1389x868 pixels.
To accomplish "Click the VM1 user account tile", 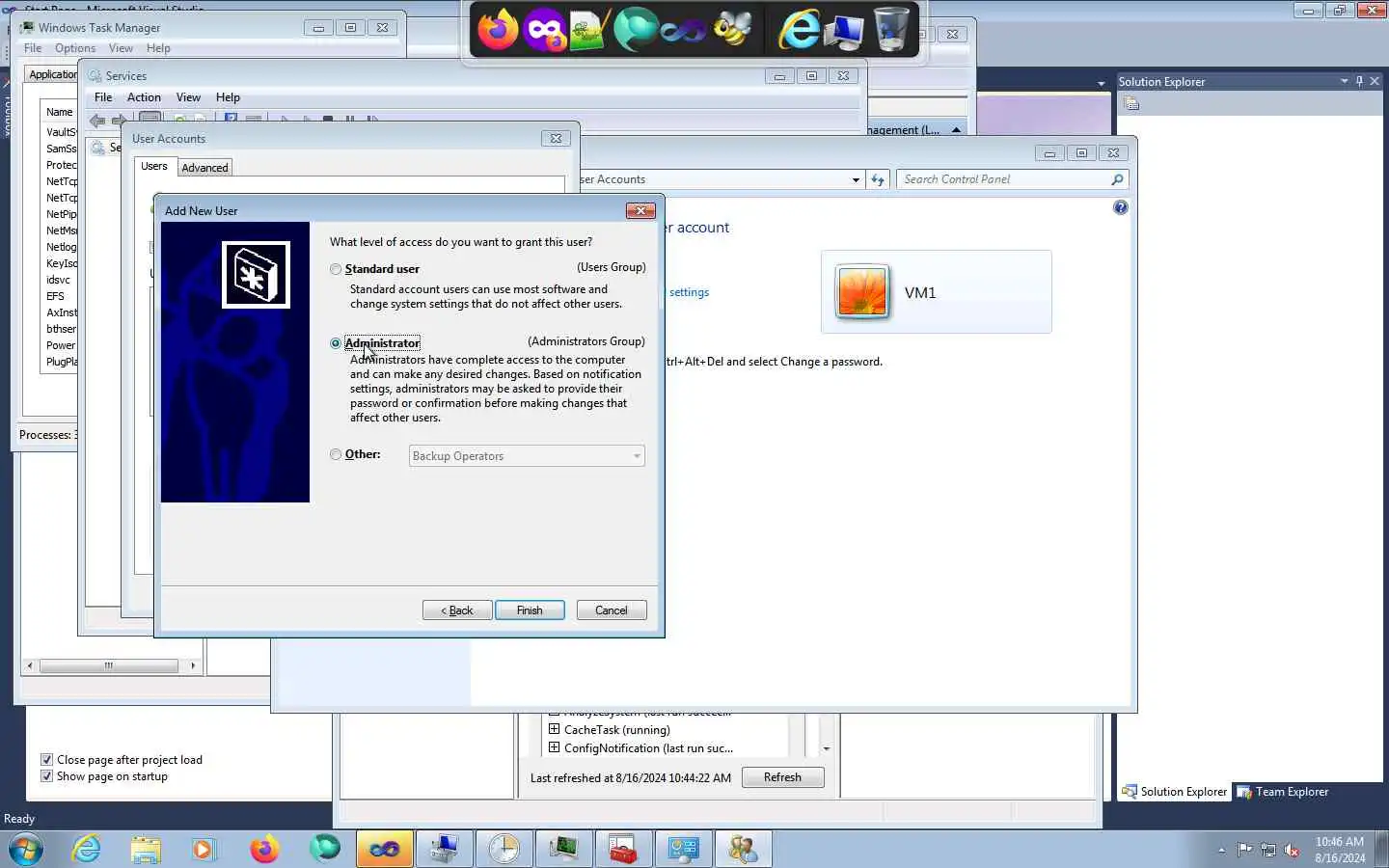I will pos(936,292).
